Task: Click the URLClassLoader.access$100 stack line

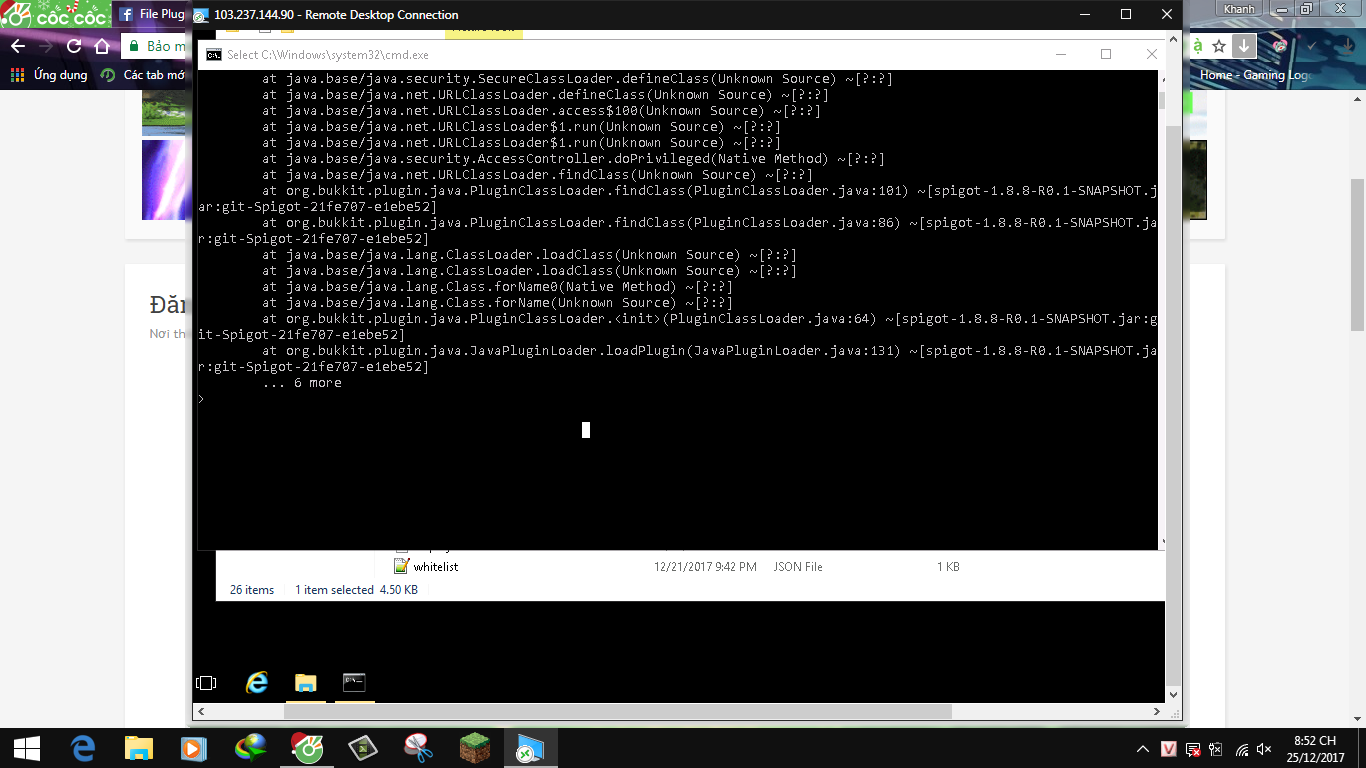Action: [541, 111]
